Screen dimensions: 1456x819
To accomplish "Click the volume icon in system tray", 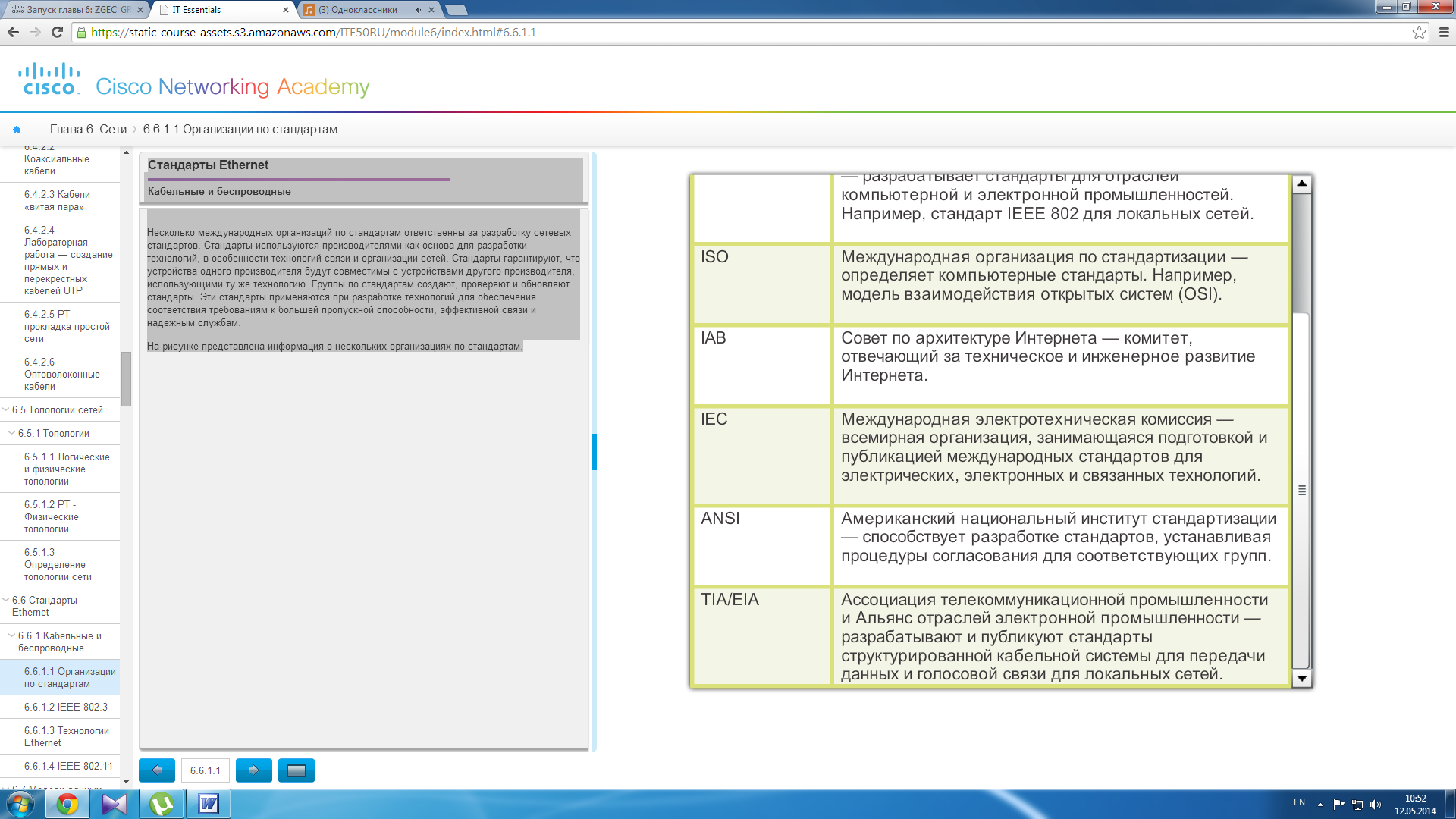I will [x=1376, y=804].
